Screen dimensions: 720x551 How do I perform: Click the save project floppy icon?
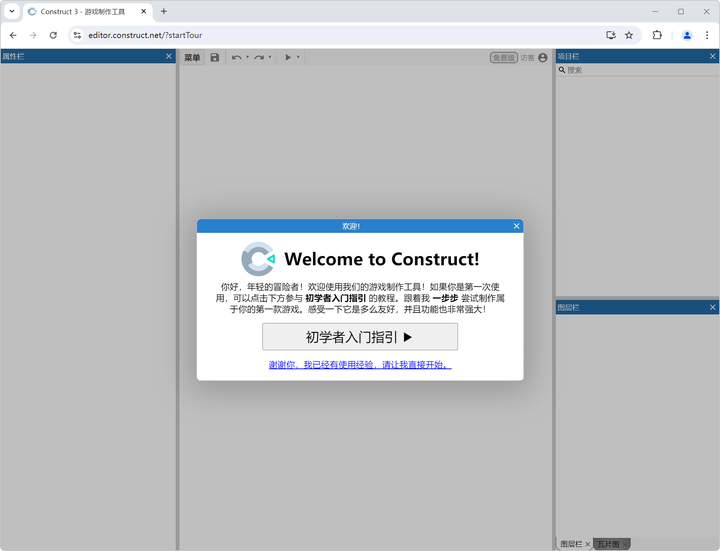point(214,57)
